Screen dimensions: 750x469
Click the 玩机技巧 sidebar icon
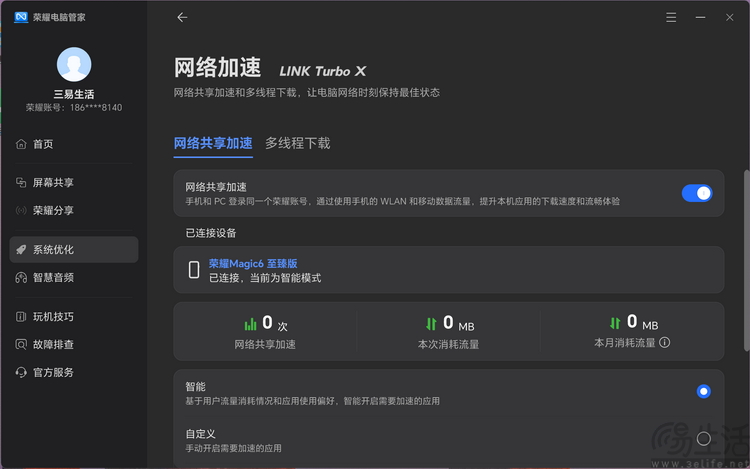(21, 316)
